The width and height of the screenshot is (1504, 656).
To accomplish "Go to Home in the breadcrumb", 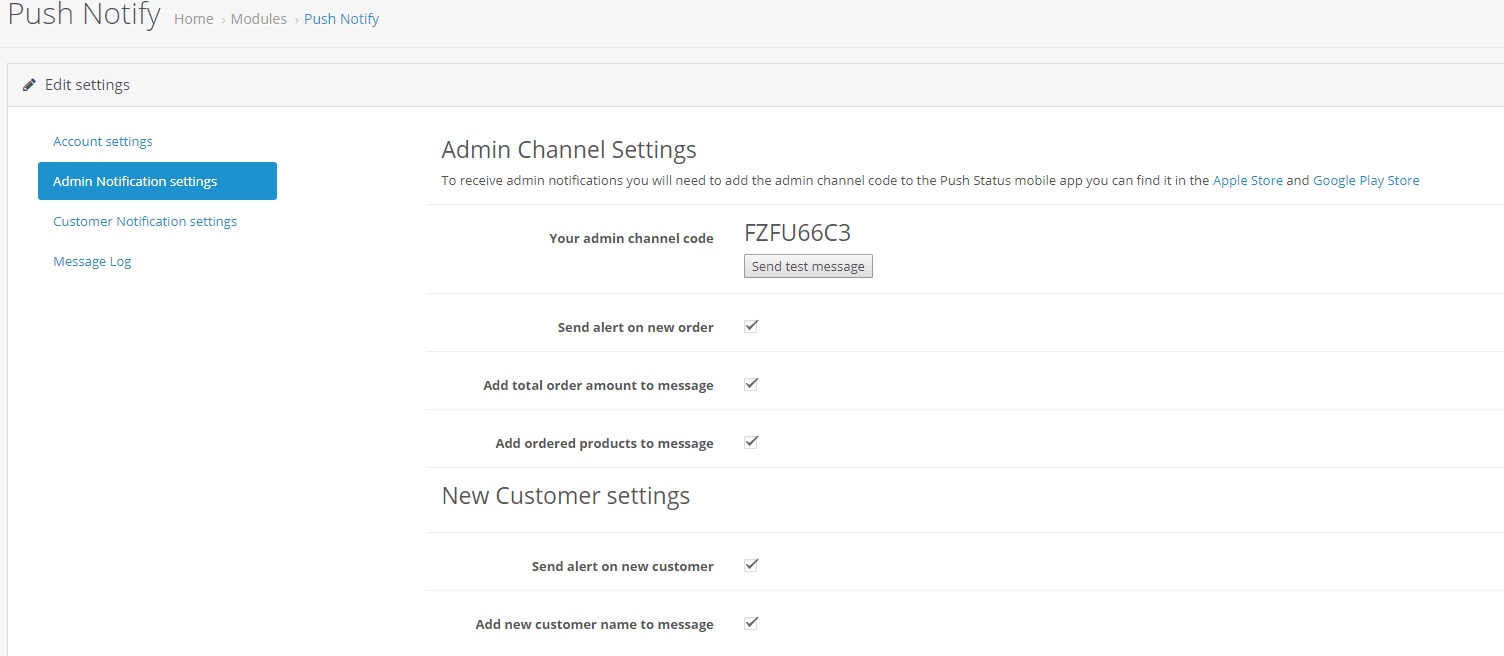I will [x=194, y=19].
